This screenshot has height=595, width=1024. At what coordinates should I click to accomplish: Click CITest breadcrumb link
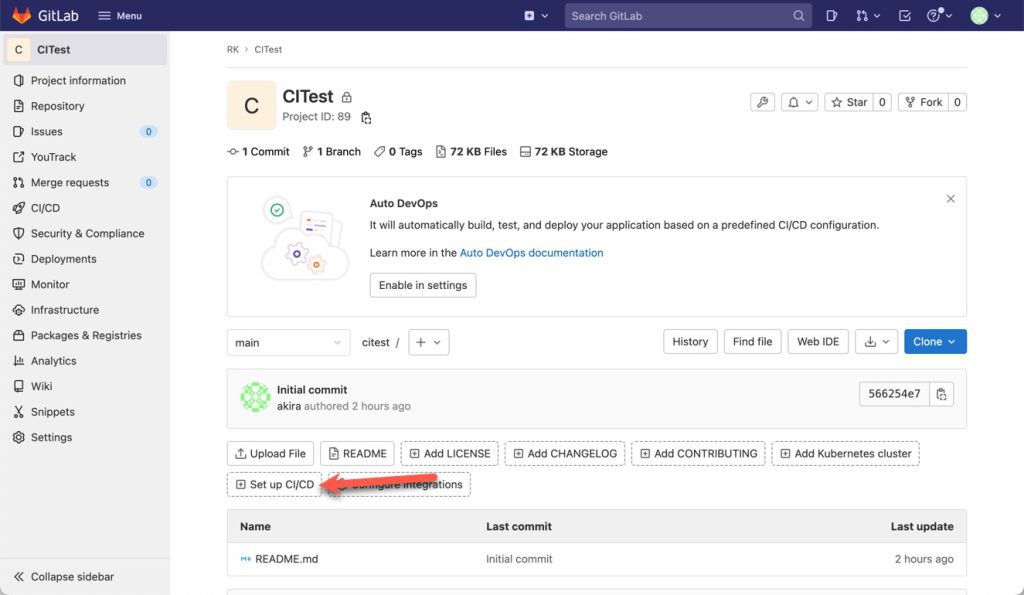click(x=268, y=50)
